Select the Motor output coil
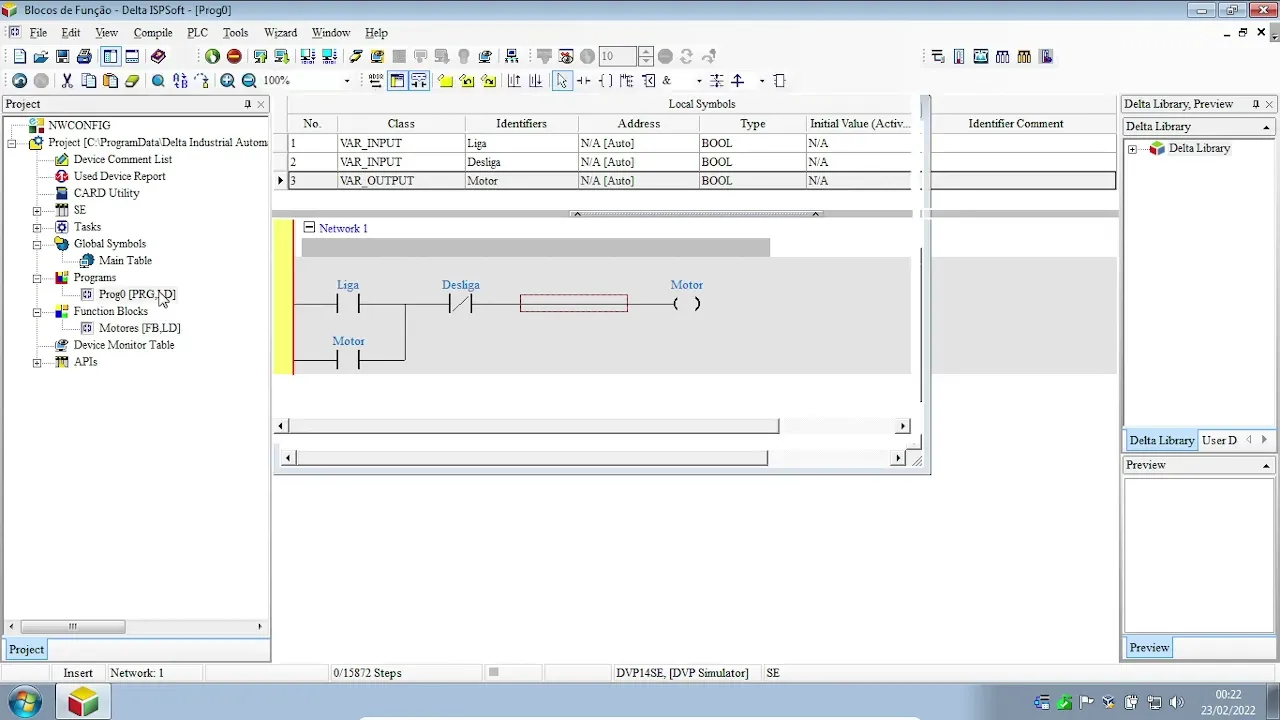Viewport: 1280px width, 720px height. pyautogui.click(x=686, y=304)
